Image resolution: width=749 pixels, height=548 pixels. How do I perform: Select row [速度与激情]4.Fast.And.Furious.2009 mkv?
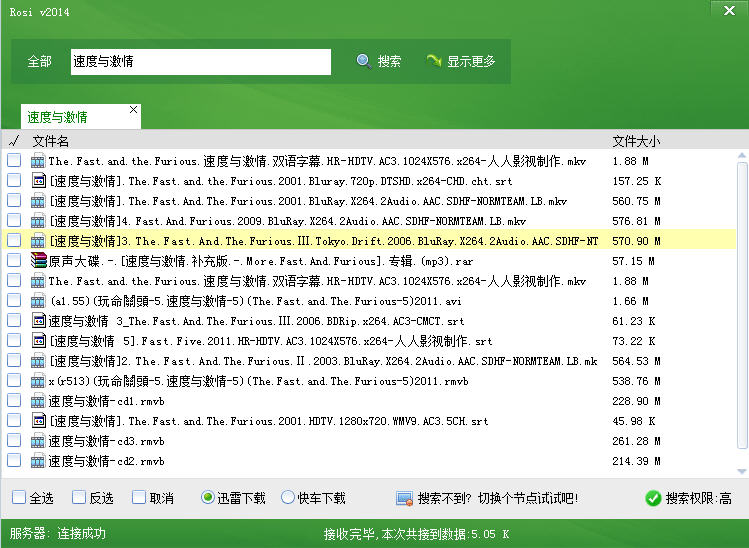point(368,221)
